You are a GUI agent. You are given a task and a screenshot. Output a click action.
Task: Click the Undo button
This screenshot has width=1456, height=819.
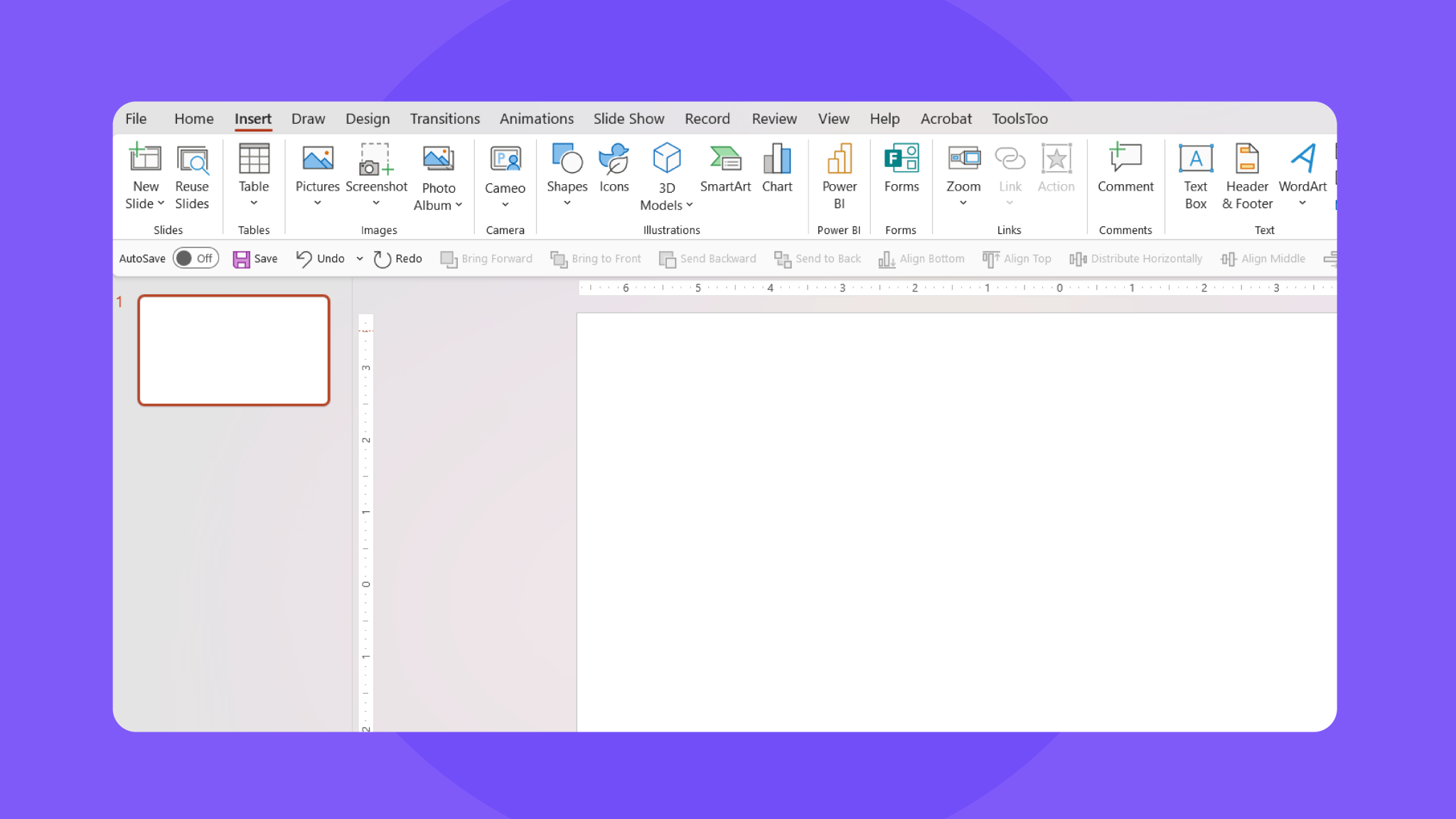tap(320, 258)
